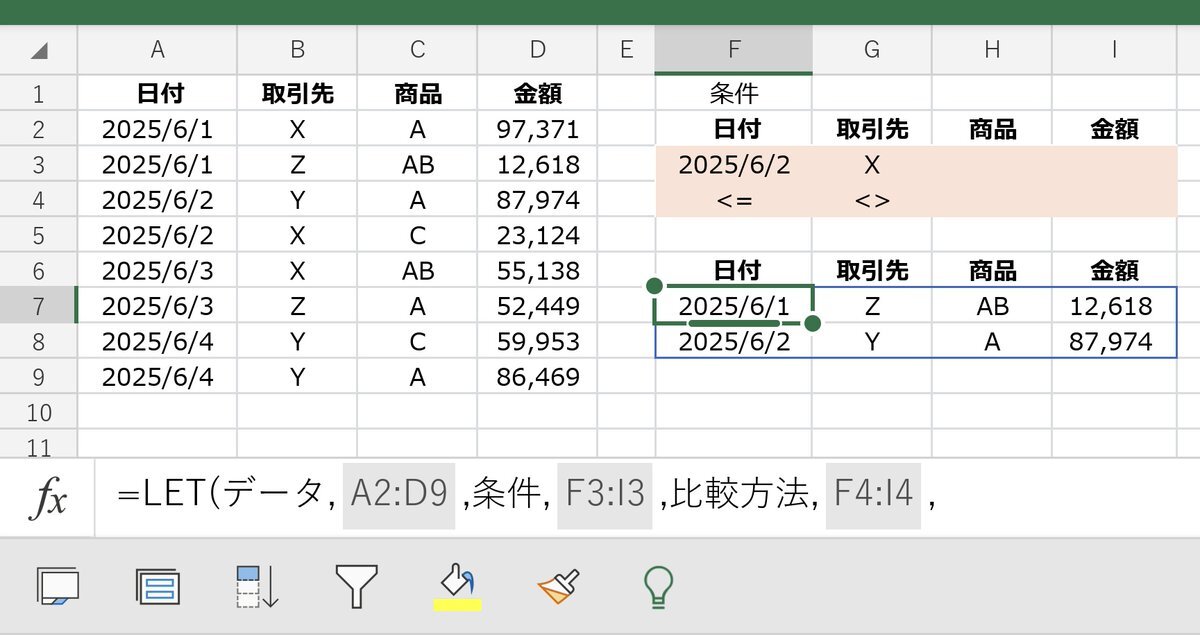Click cell B1 labeled 取引先
Screen dimensions: 1200x635
click(x=297, y=94)
